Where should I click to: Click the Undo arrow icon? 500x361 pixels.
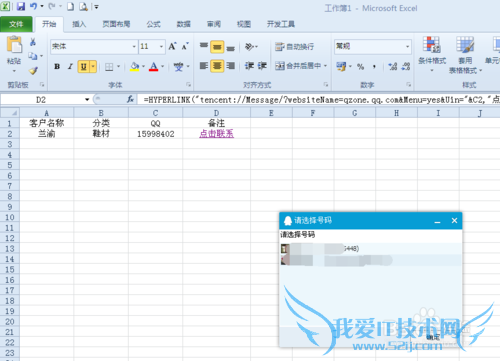[33, 6]
